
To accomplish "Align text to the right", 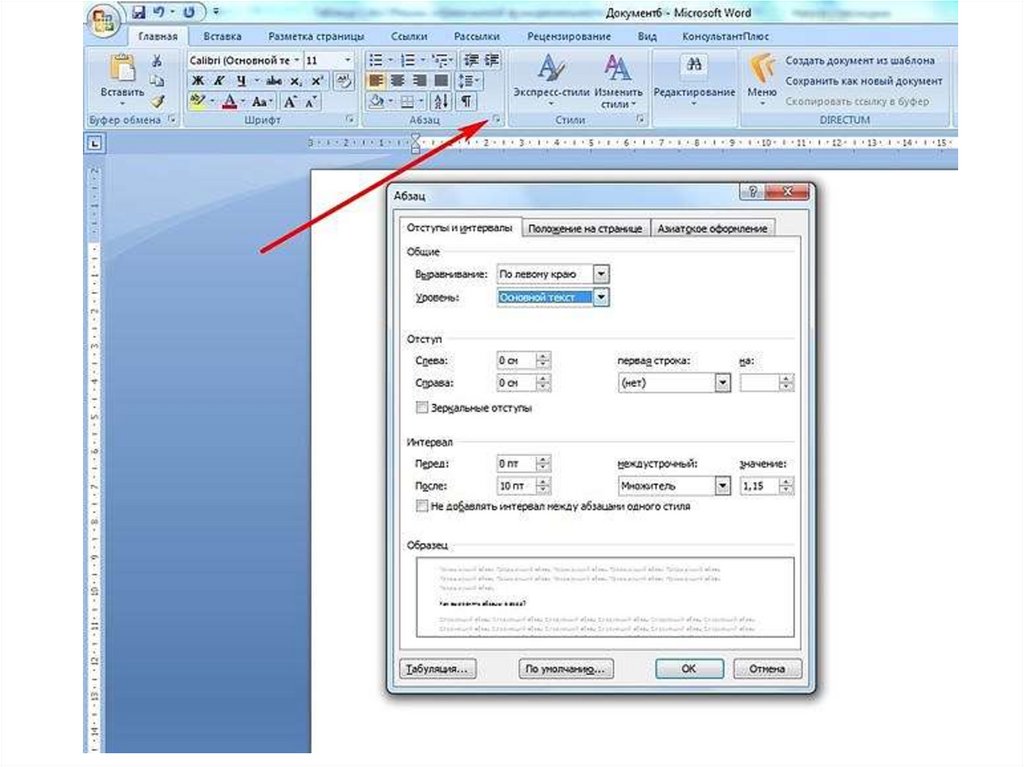I will click(x=419, y=80).
